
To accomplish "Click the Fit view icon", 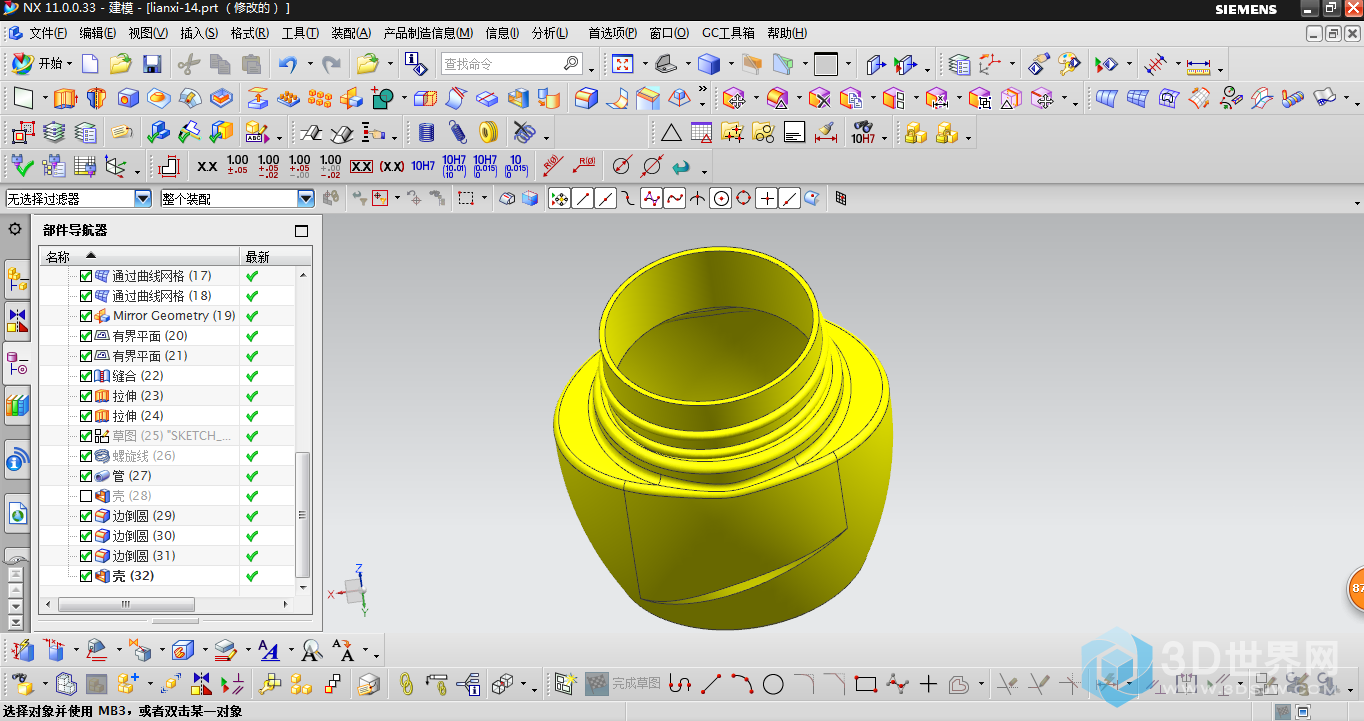I will pos(622,65).
